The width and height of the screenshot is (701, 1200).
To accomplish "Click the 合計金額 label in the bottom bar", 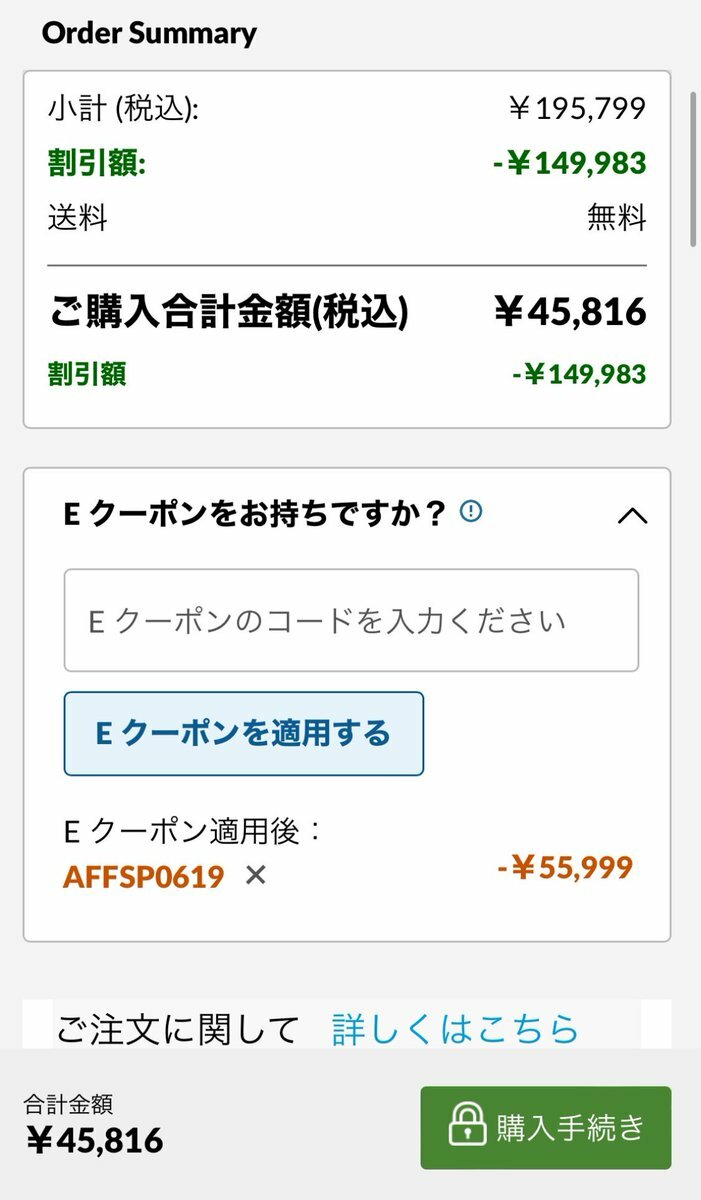I will (x=68, y=1104).
